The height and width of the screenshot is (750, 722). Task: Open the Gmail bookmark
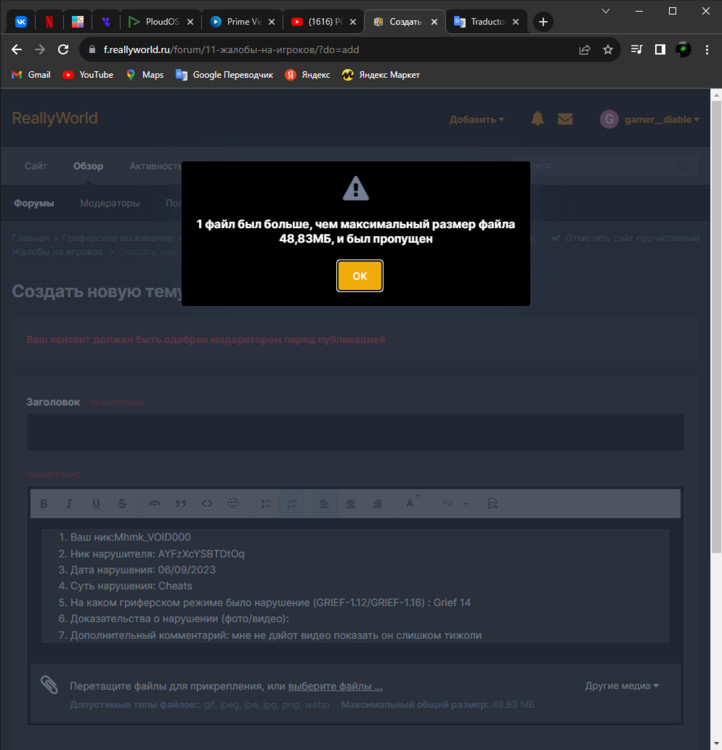click(x=31, y=75)
